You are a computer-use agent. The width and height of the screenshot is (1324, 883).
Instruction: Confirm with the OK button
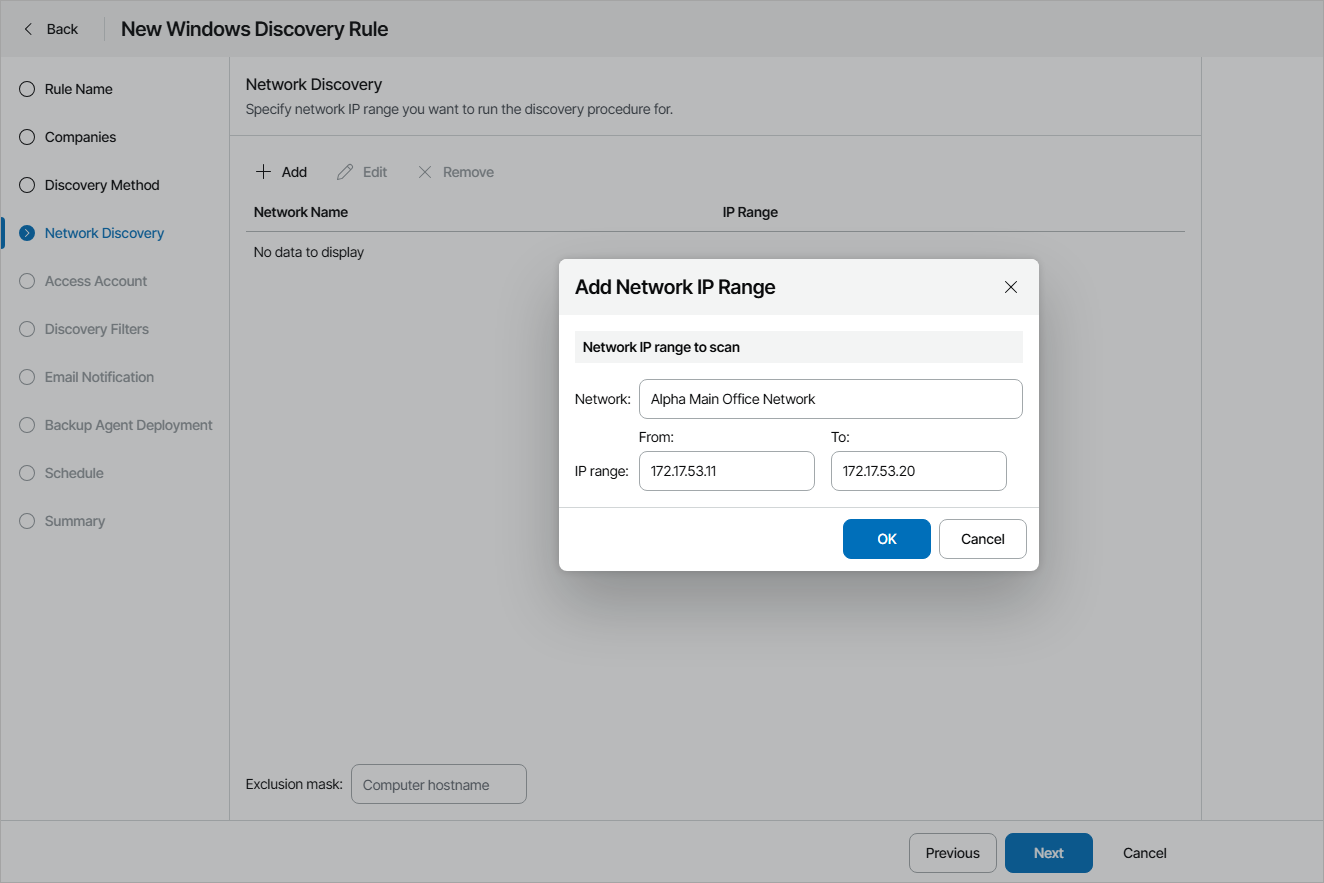[x=886, y=538]
